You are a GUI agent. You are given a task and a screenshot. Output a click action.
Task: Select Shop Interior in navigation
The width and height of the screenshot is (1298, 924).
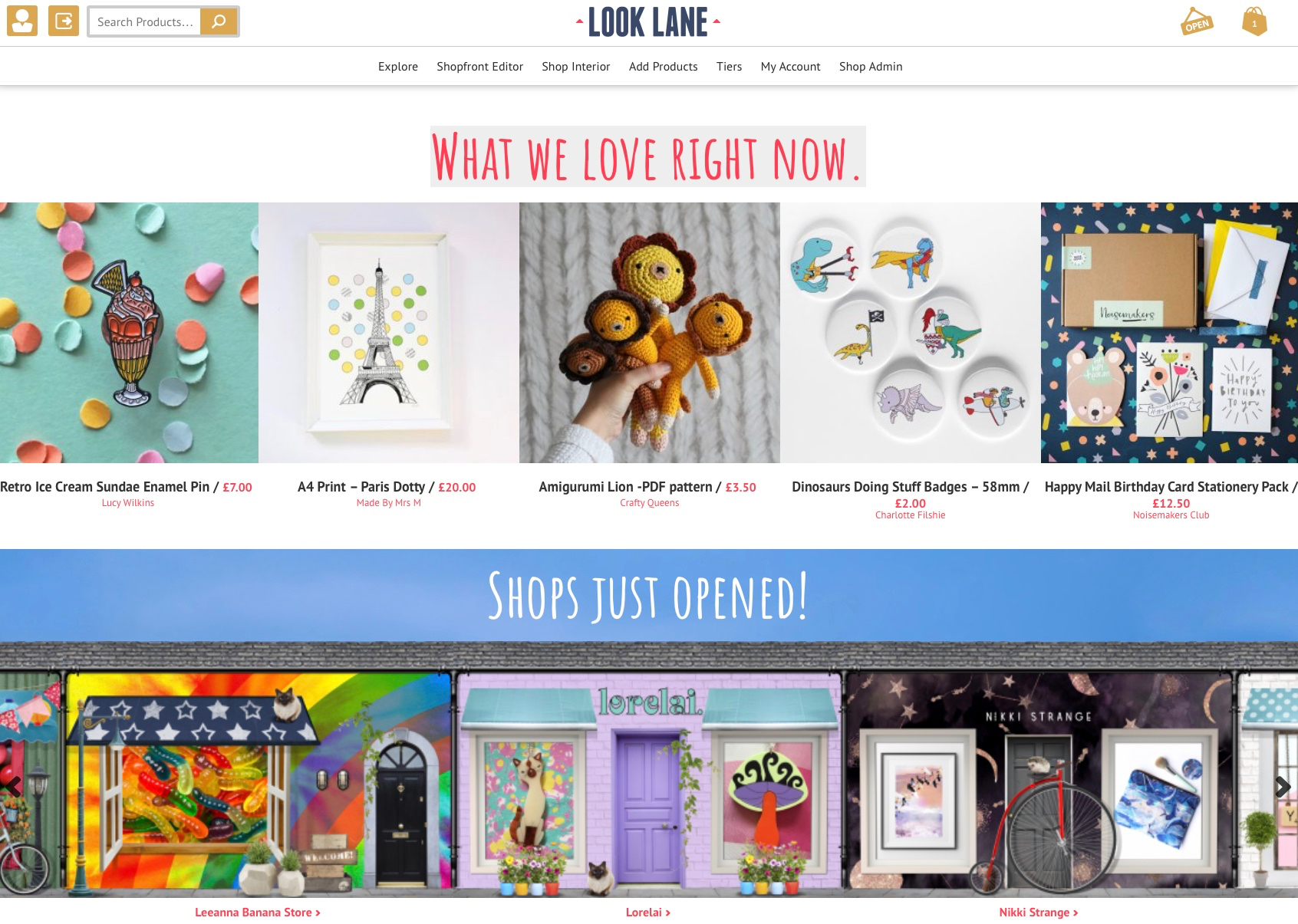[576, 67]
